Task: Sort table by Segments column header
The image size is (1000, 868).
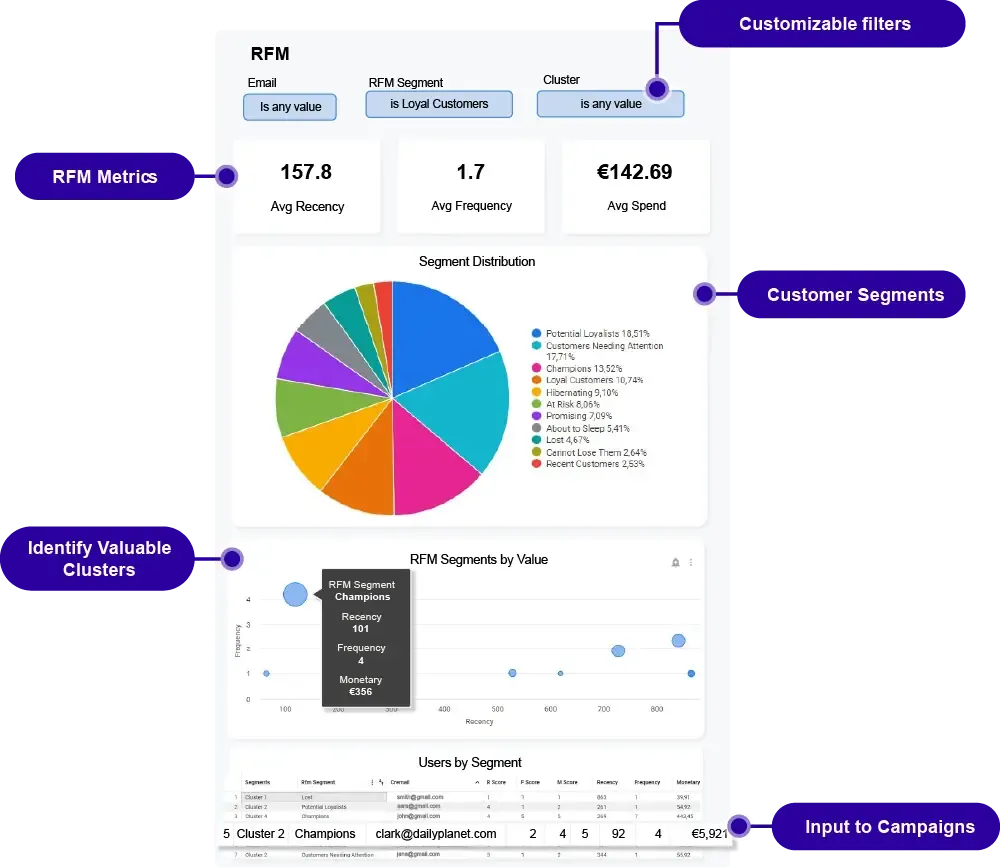Action: pyautogui.click(x=257, y=782)
